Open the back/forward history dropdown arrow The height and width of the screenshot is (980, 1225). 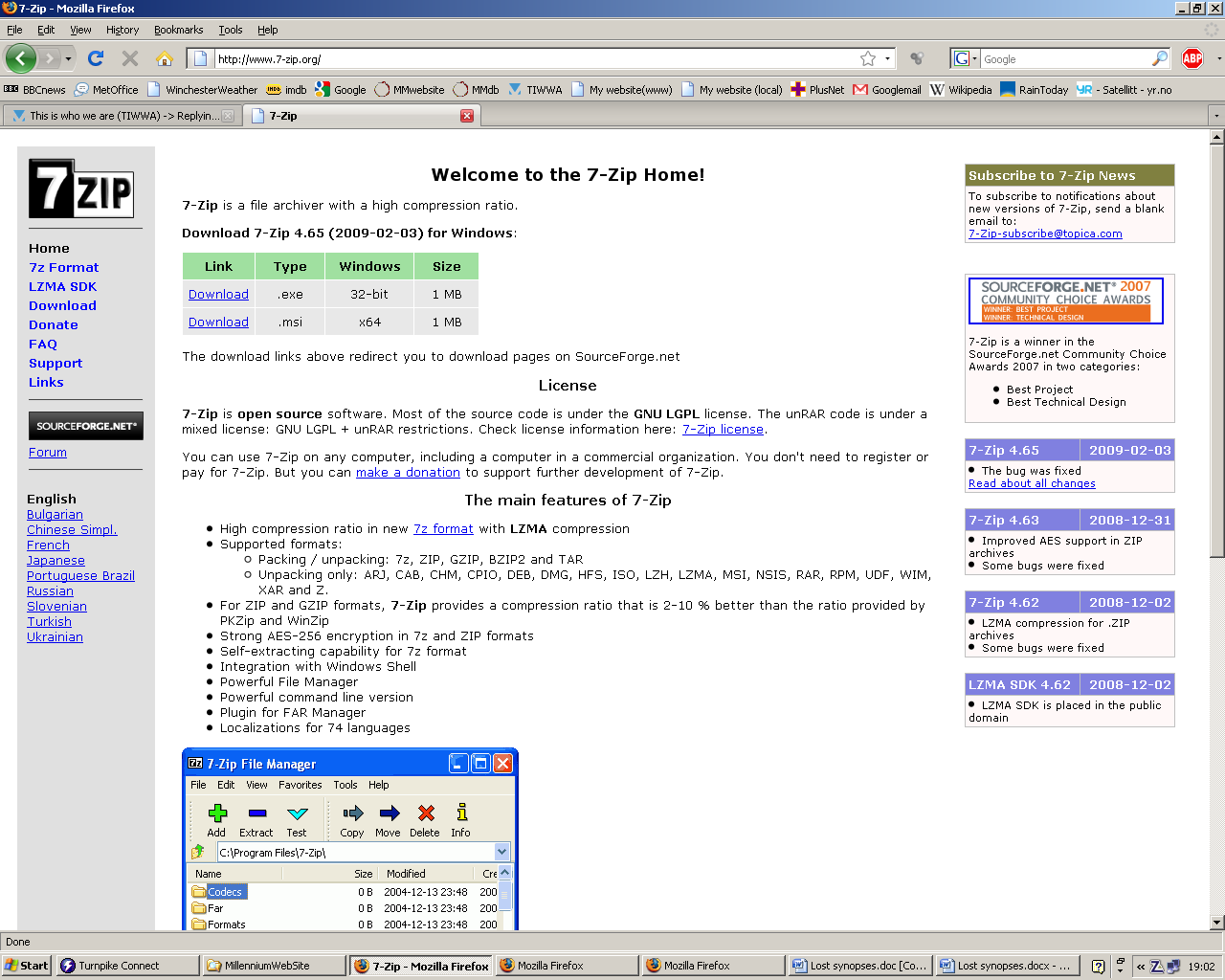(69, 58)
